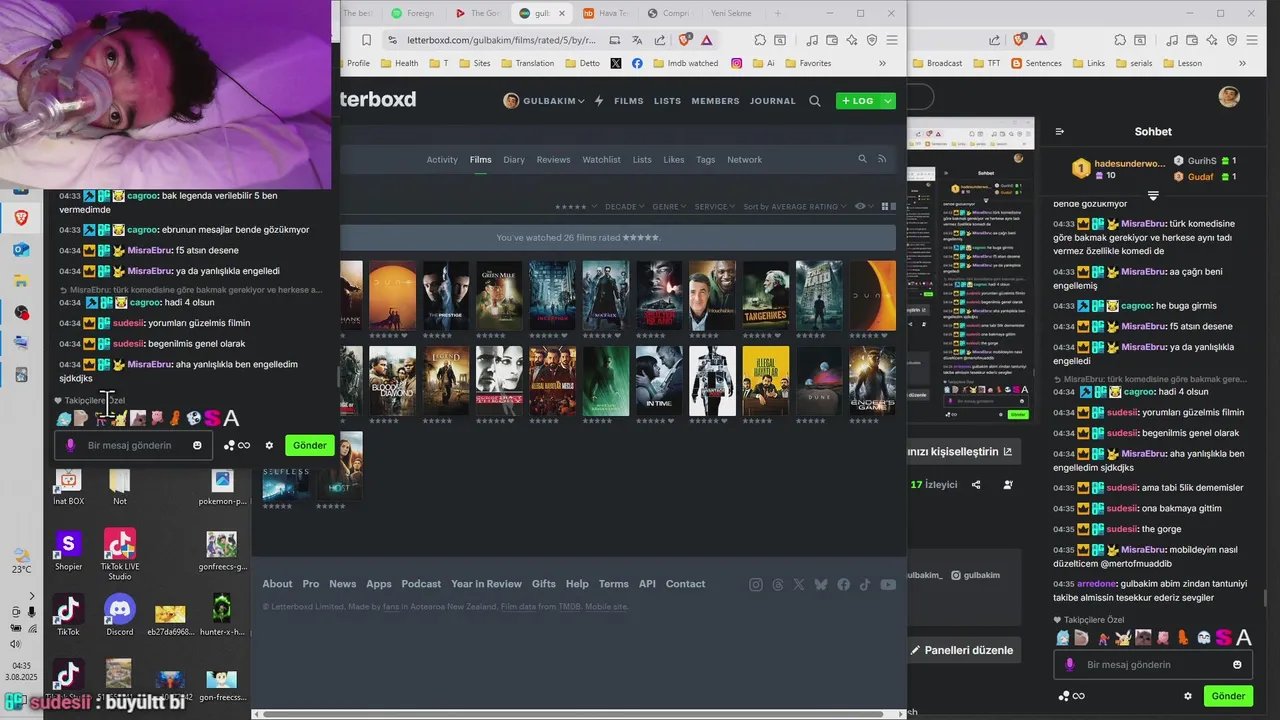Open the Leo AI sparkle icon in Letterboxd window
Screen dimensions: 1280x720
[851, 40]
